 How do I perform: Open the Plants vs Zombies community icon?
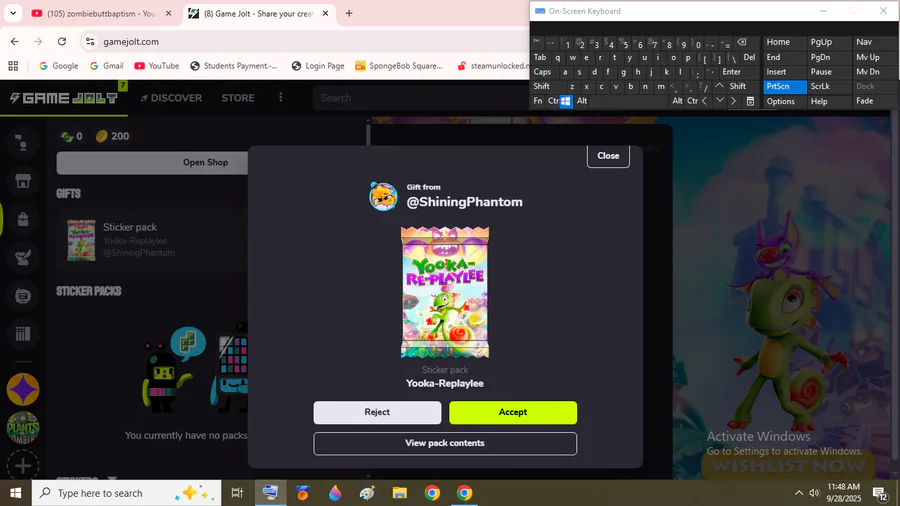23,428
